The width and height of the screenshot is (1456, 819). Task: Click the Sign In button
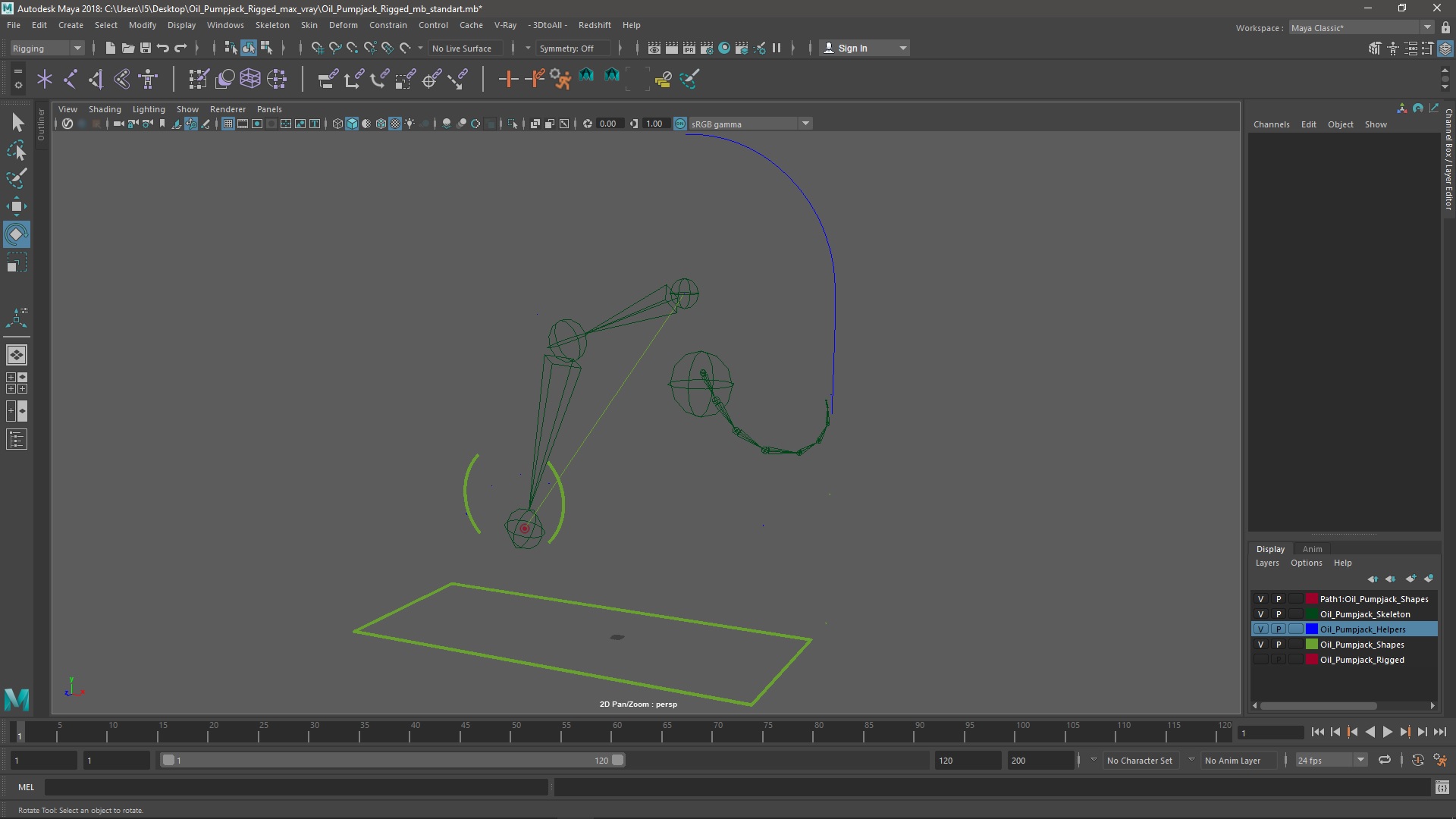tap(852, 48)
